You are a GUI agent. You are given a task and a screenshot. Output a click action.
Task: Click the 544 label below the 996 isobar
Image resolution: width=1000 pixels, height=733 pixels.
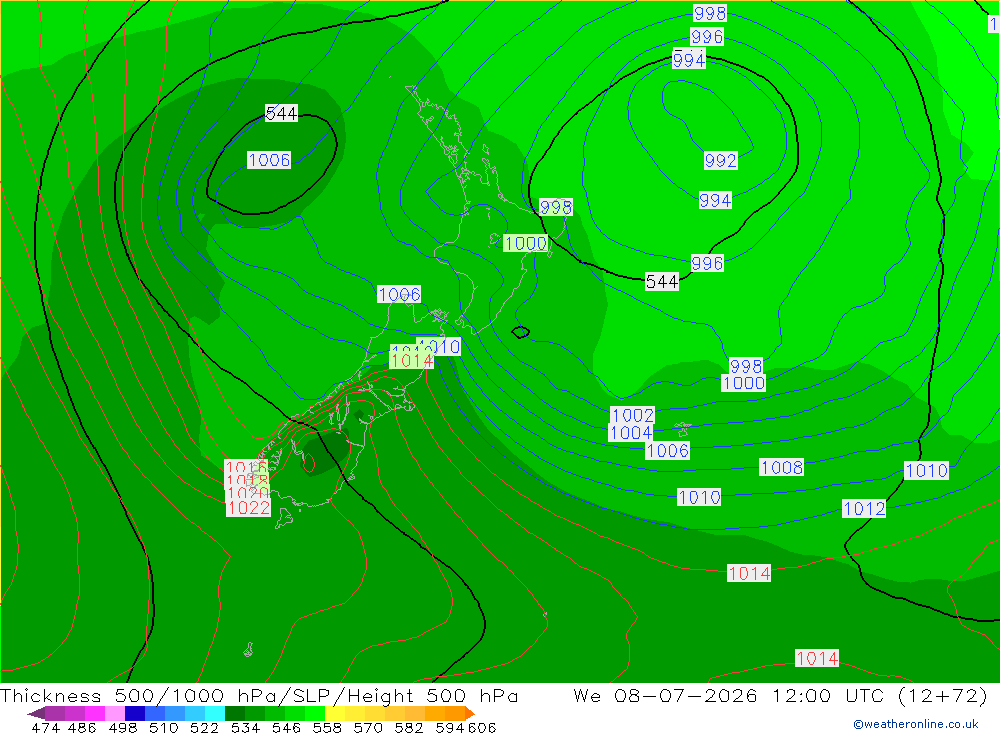pyautogui.click(x=662, y=281)
